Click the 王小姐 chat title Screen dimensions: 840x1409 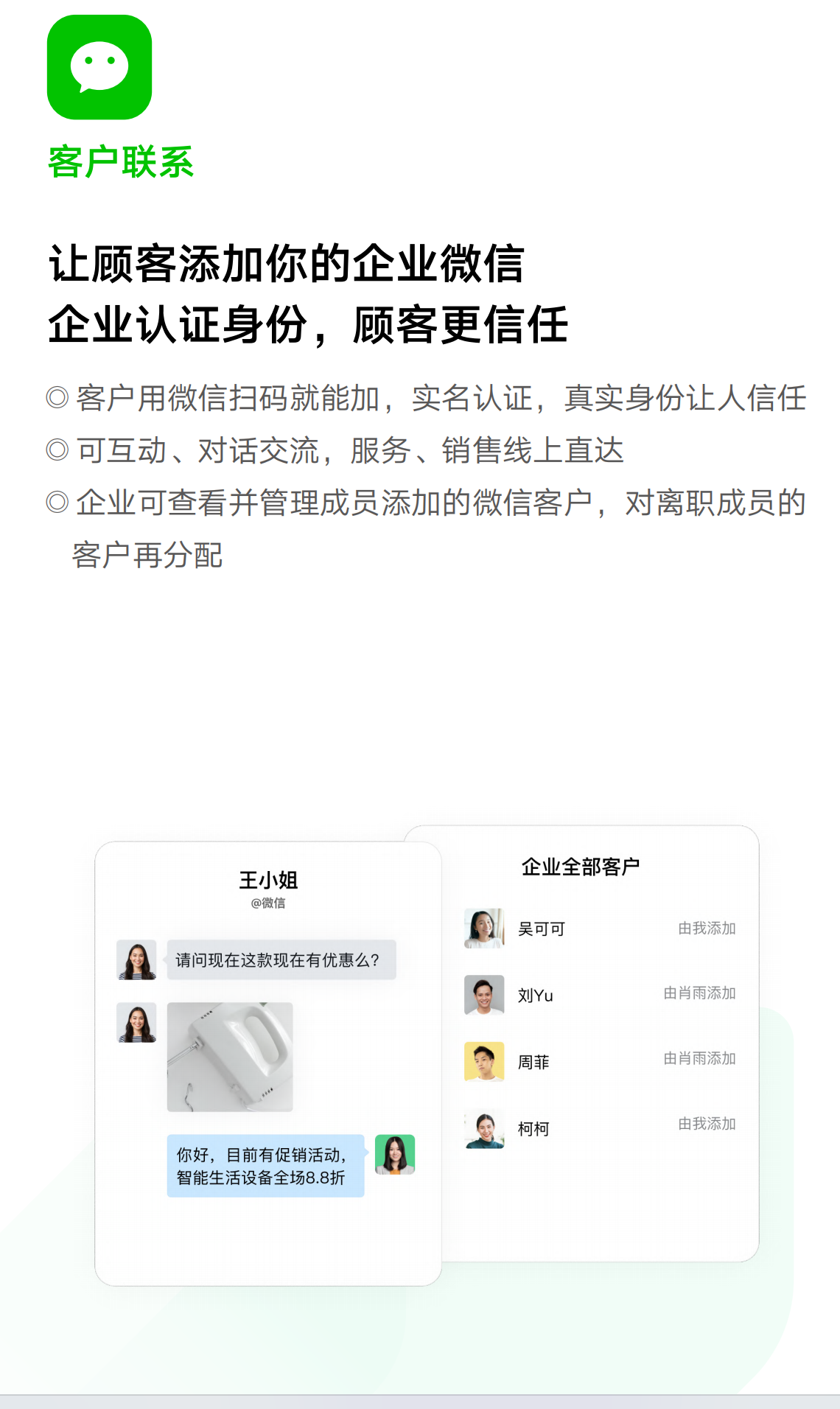click(268, 880)
